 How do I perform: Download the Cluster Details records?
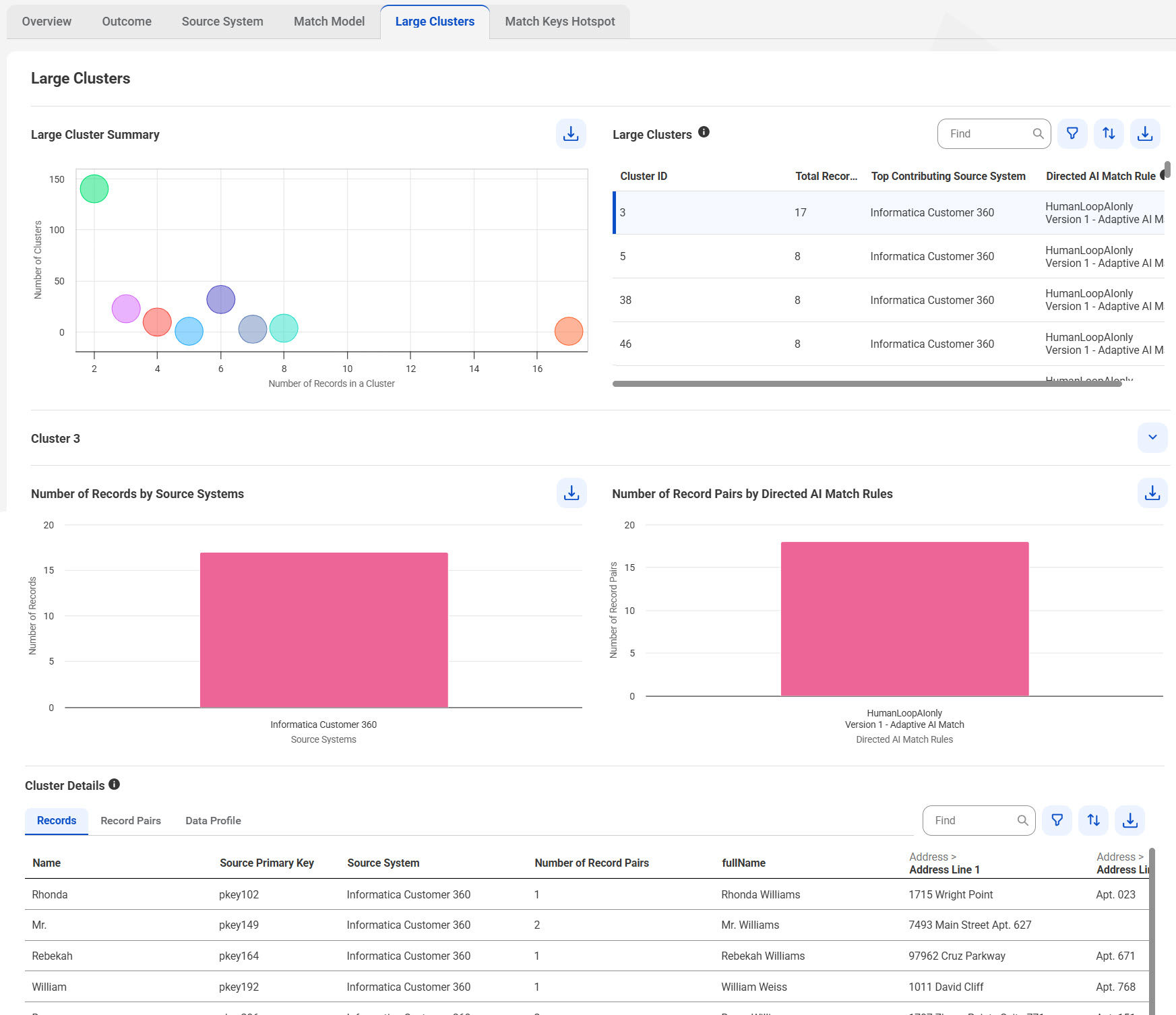point(1130,820)
